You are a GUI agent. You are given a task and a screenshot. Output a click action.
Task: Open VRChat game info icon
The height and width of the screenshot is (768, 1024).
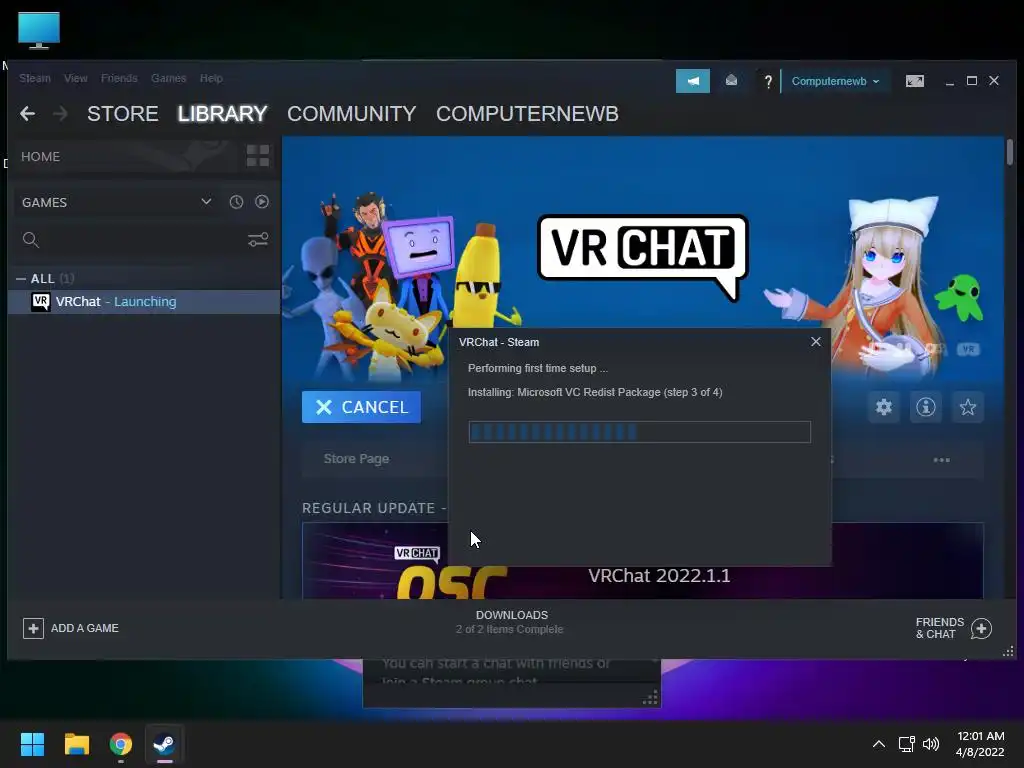pyautogui.click(x=925, y=407)
